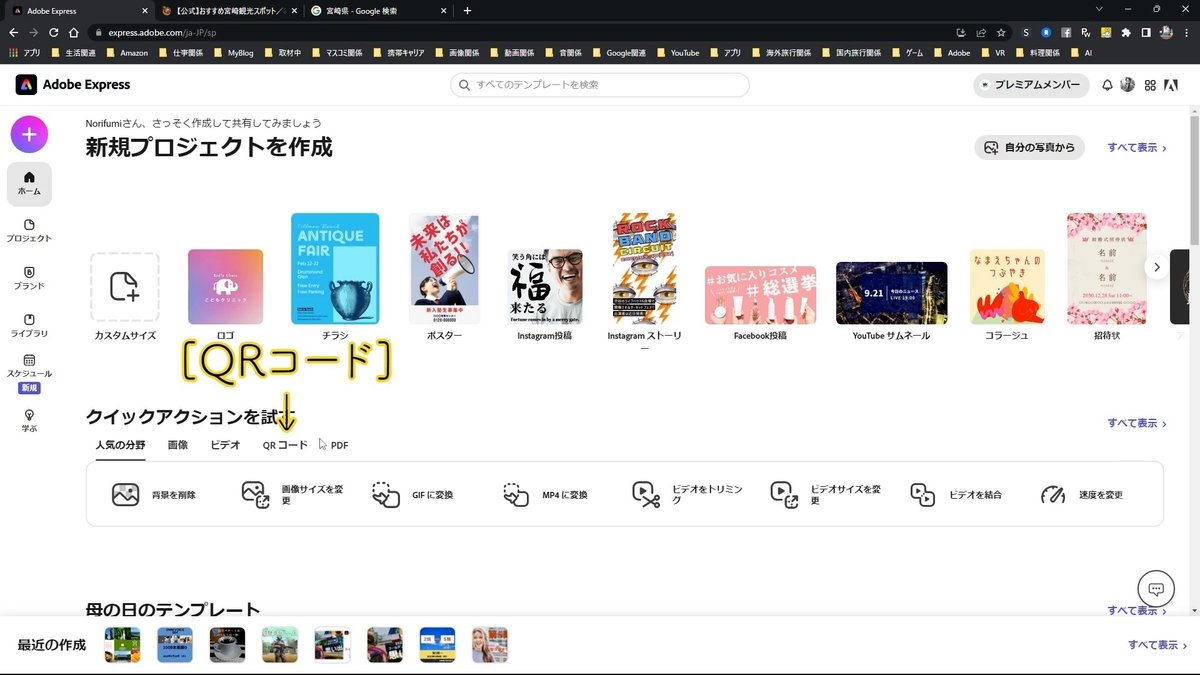Choose ビデオをトリミング quick action
1200x675 pixels.
pos(688,494)
